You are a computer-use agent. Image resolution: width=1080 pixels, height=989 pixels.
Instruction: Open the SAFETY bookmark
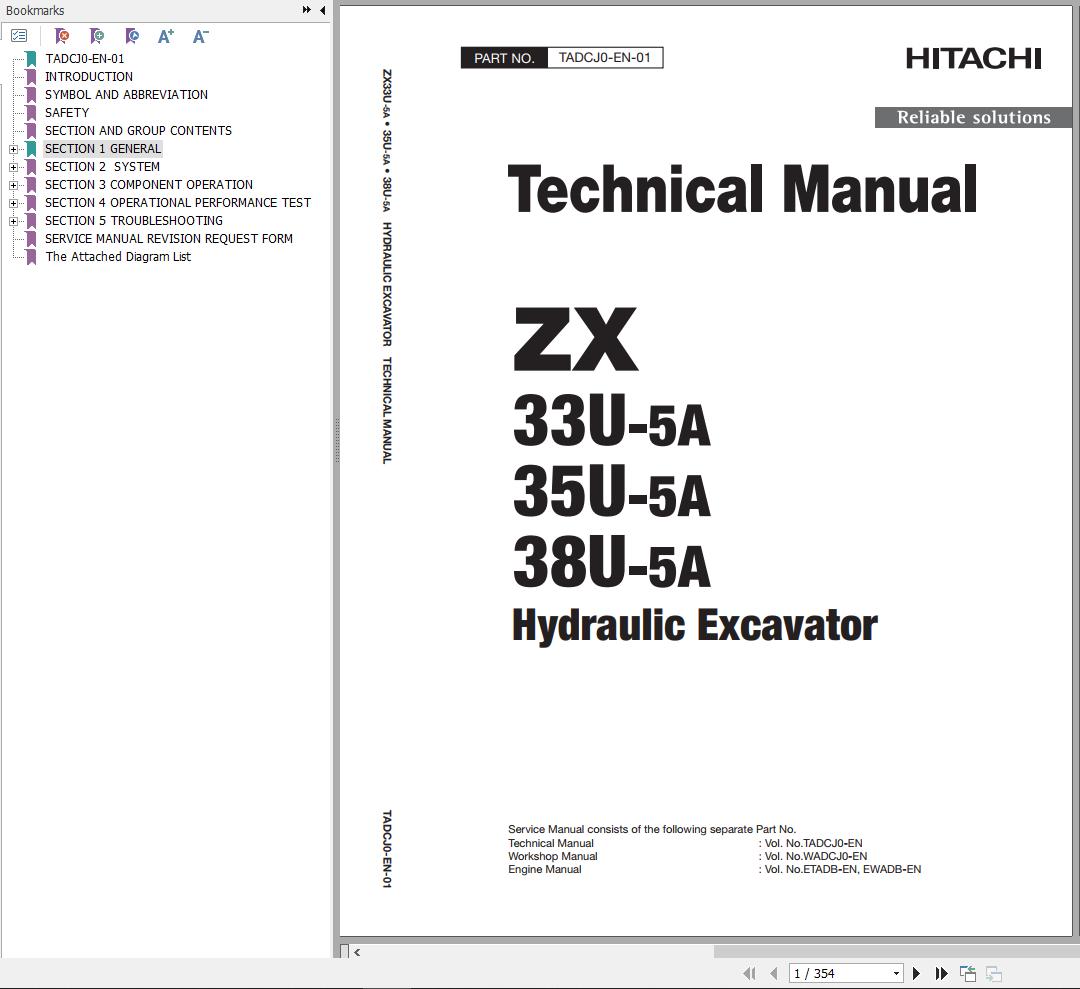click(x=67, y=112)
